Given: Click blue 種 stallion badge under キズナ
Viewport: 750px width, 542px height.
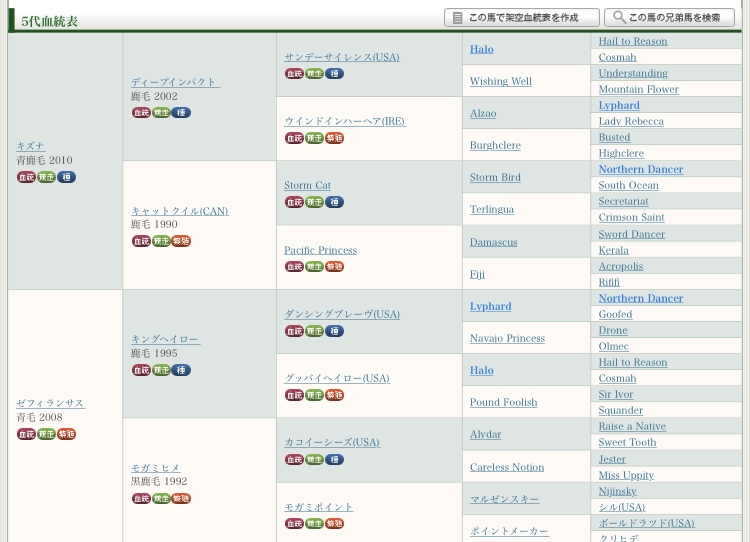Looking at the screenshot, I should pos(66,177).
